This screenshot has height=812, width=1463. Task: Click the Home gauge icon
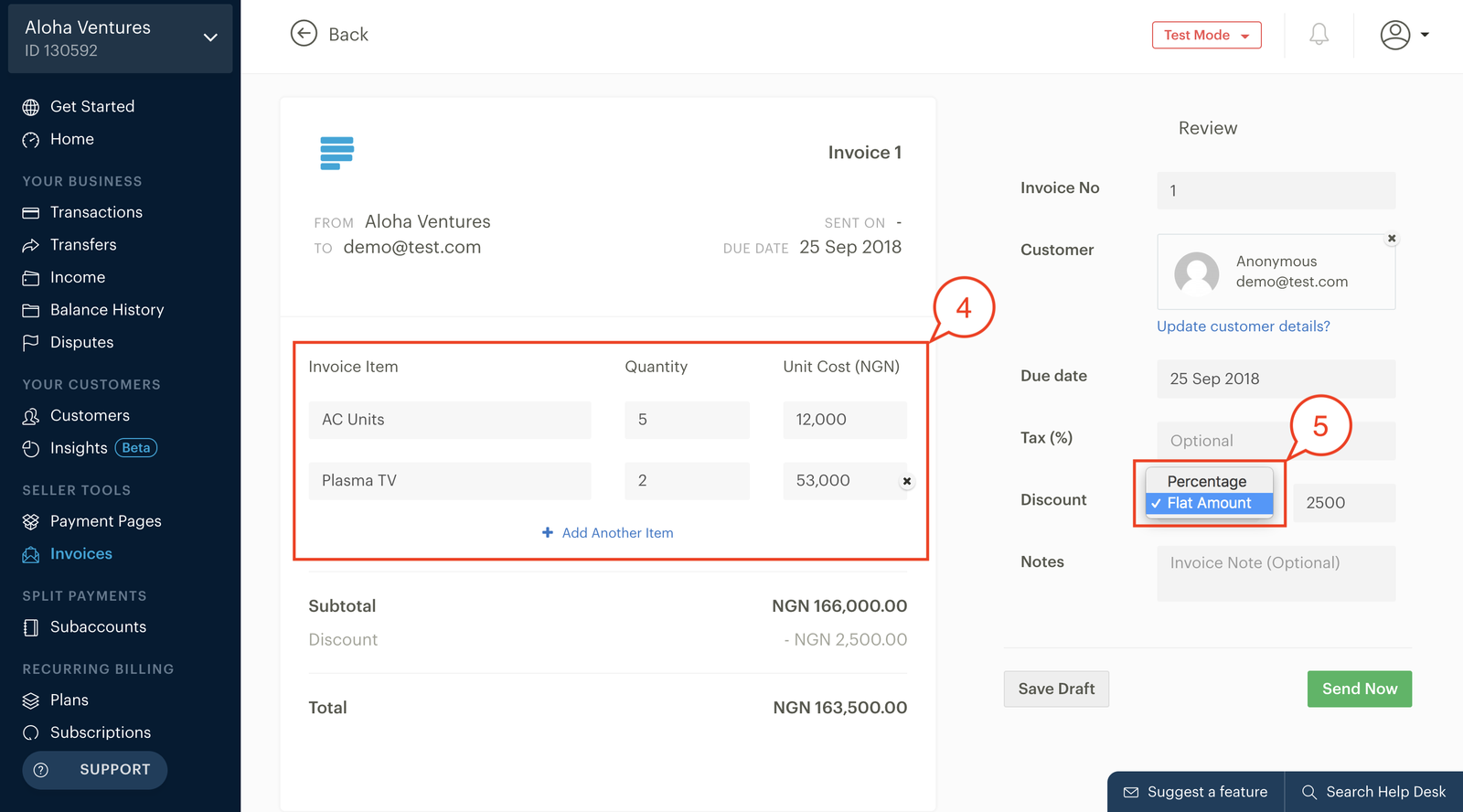(31, 140)
